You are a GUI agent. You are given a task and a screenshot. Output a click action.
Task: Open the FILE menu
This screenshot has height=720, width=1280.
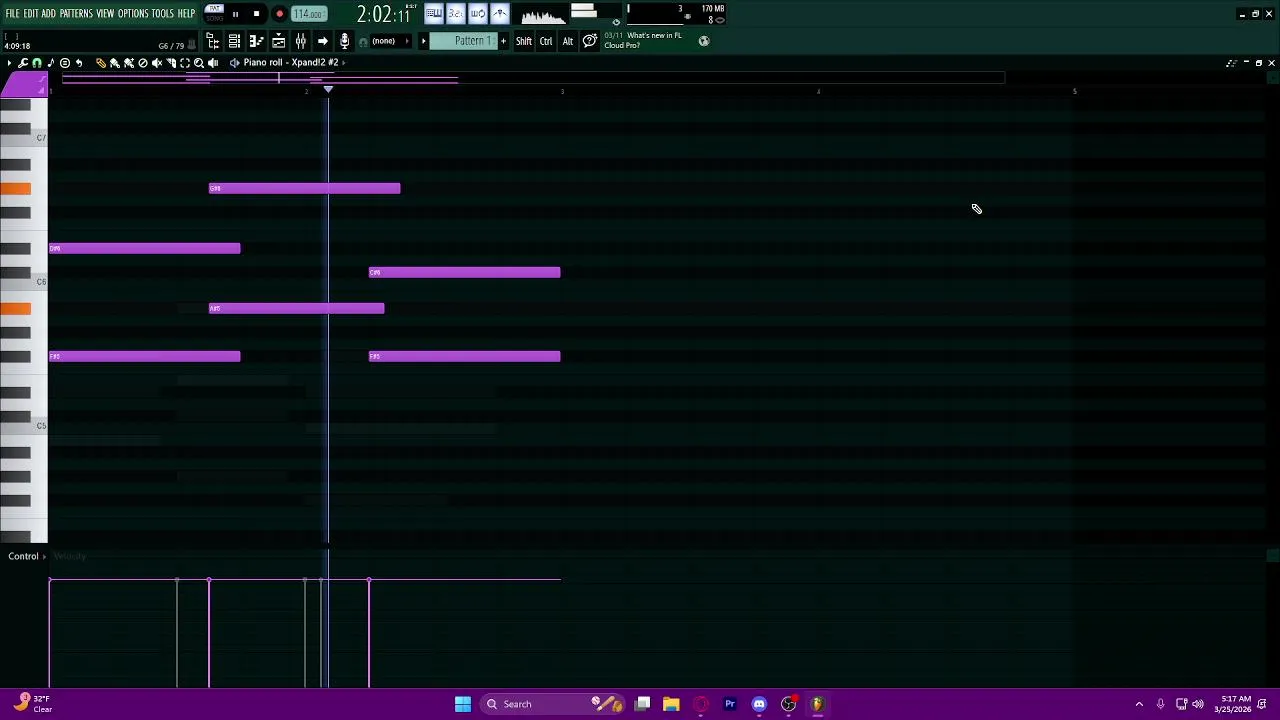click(x=12, y=14)
